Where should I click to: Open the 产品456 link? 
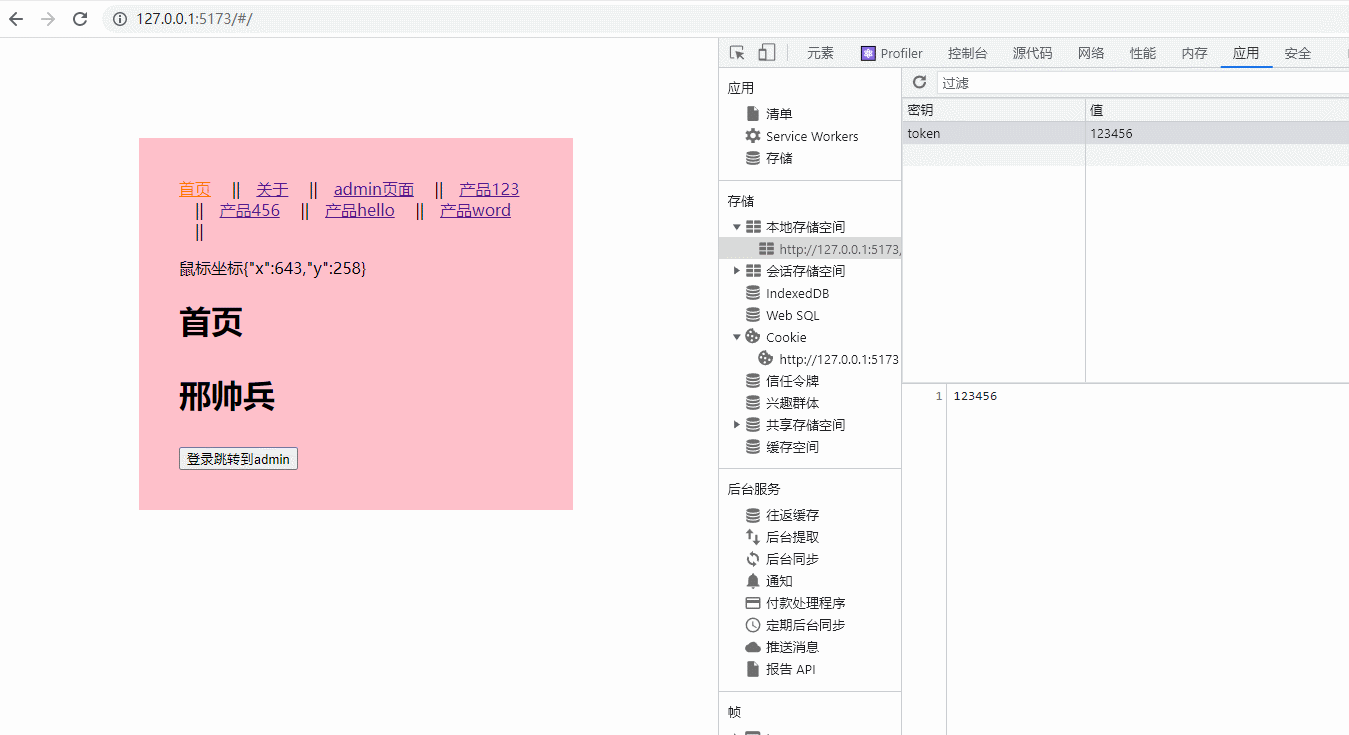tap(250, 210)
